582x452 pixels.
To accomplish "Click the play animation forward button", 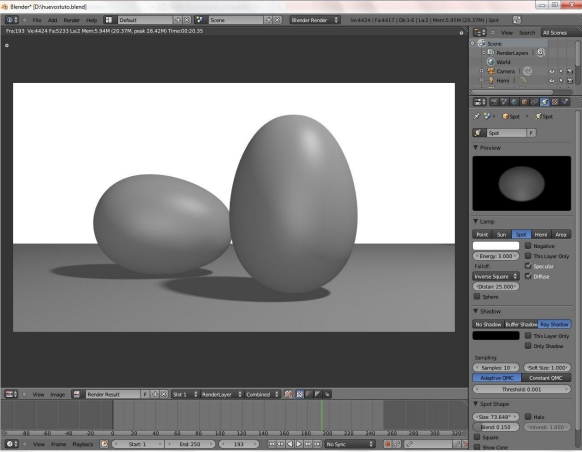I will coord(299,444).
